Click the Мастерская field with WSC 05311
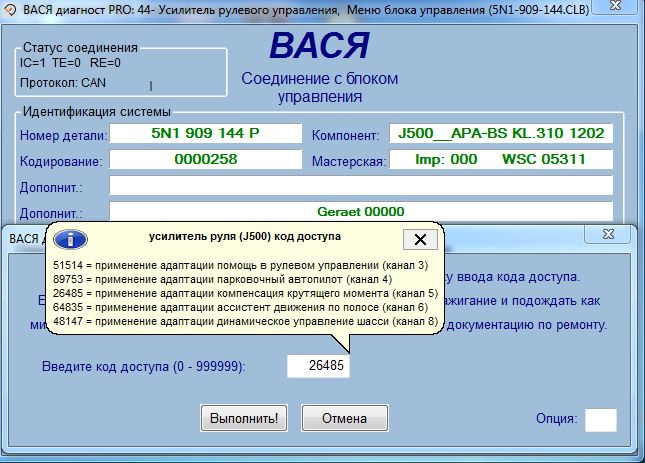 (499, 160)
